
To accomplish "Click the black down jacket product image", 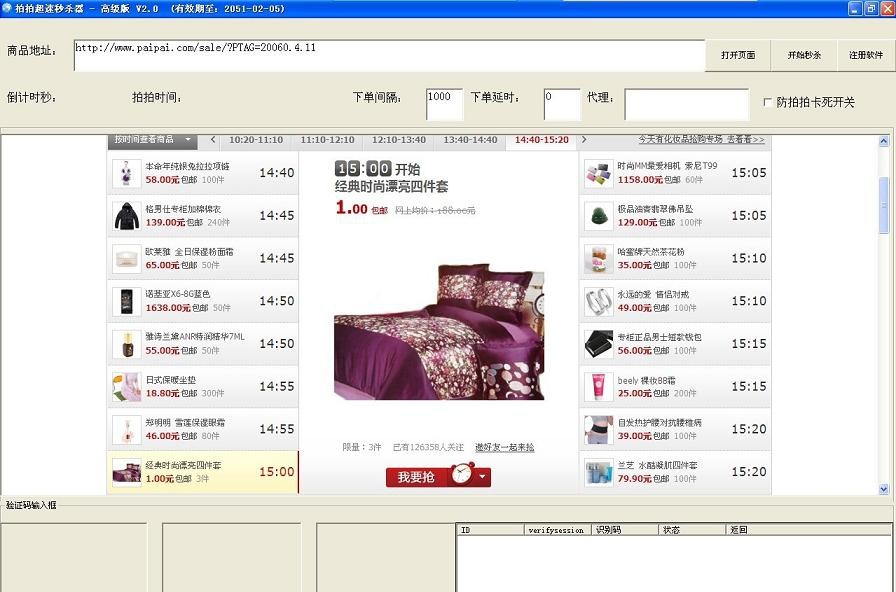I will tap(126, 215).
